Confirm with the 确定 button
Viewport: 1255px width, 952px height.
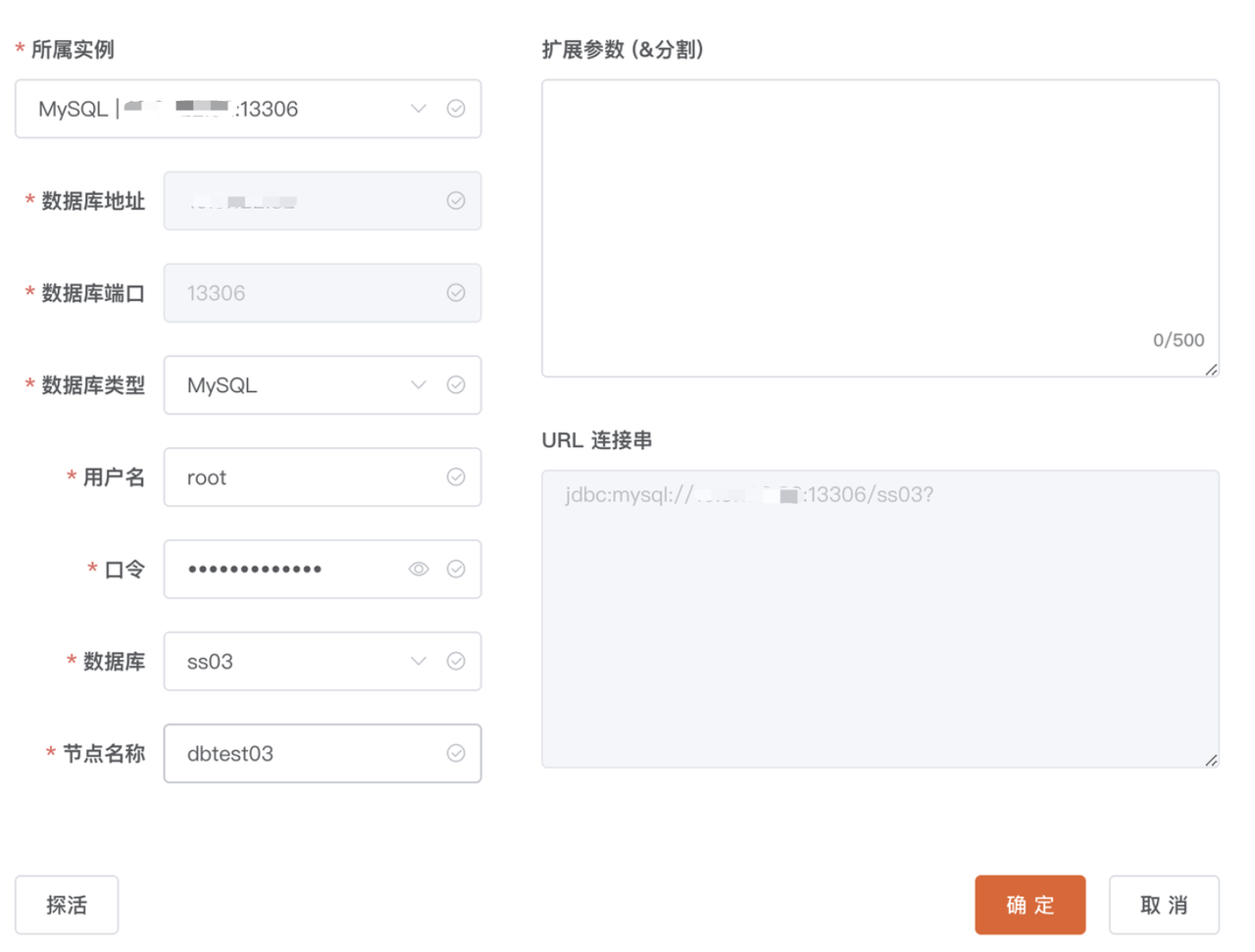pyautogui.click(x=1029, y=905)
